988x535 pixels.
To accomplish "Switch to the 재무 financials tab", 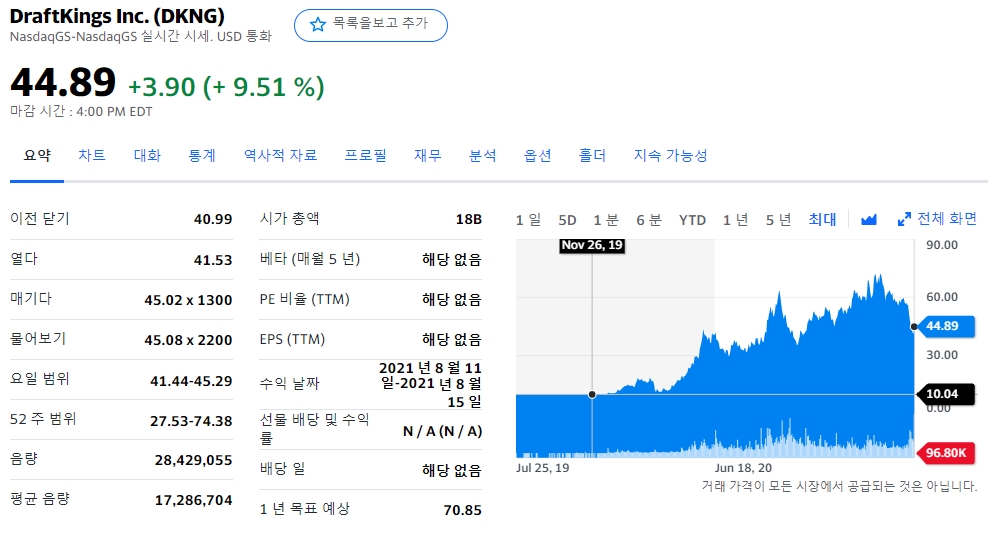I will coord(427,156).
